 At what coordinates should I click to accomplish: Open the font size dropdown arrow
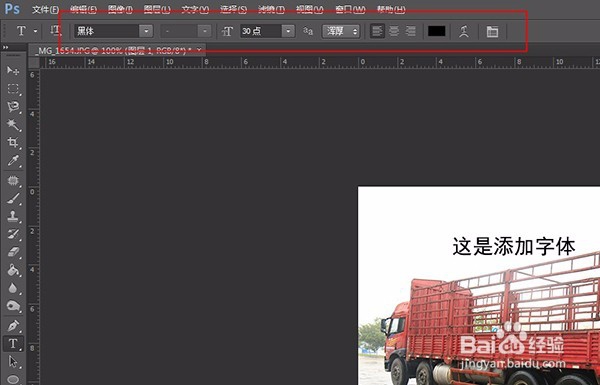pyautogui.click(x=288, y=31)
